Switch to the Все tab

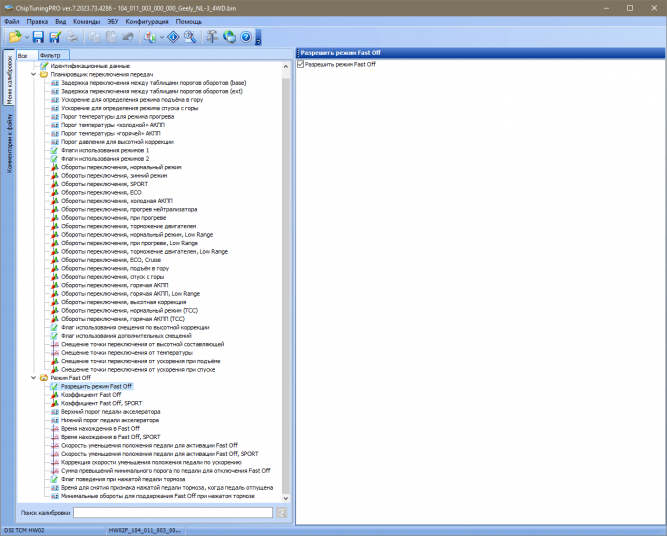(27, 55)
